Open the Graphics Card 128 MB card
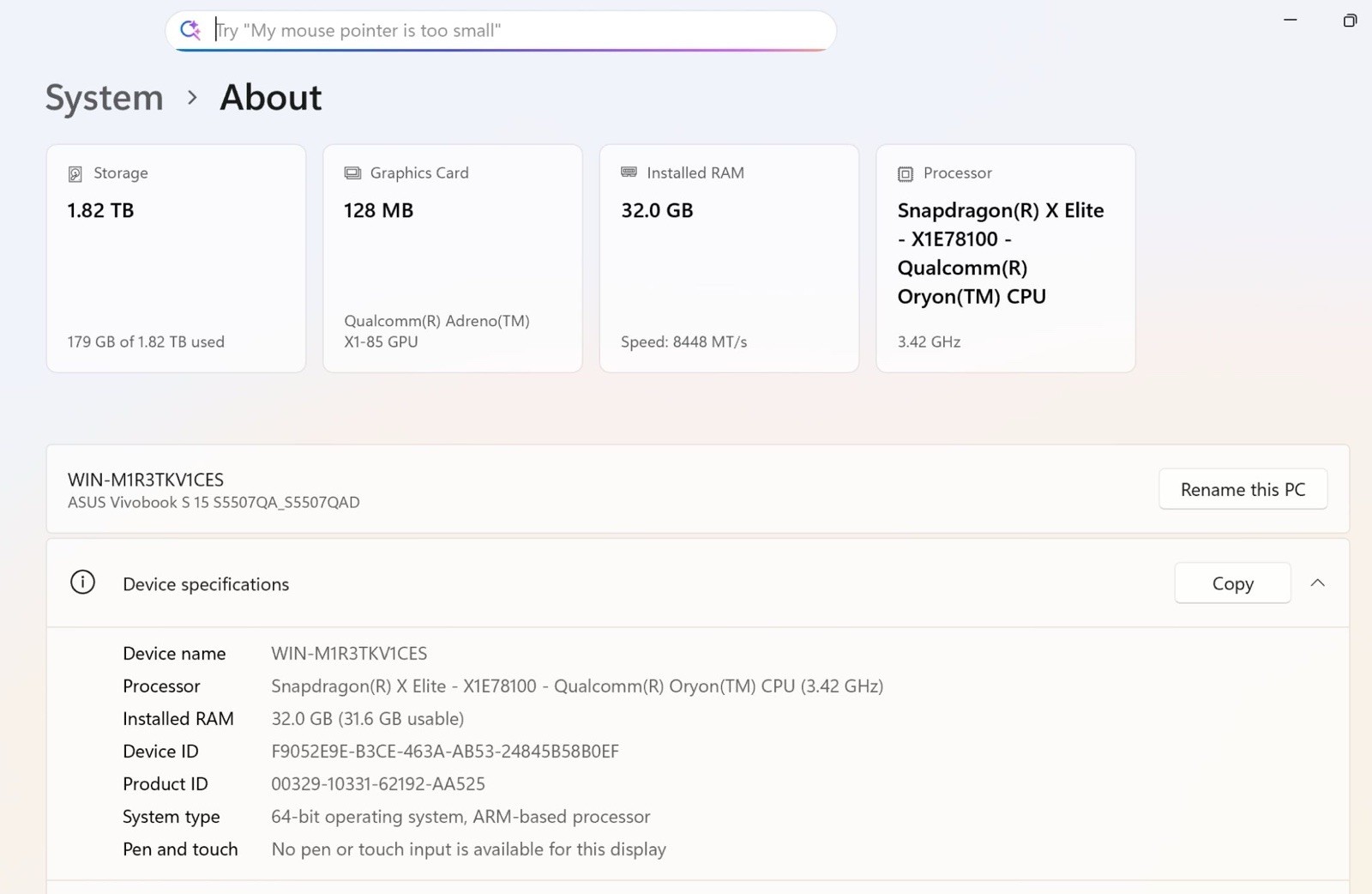The image size is (1372, 894). (453, 258)
